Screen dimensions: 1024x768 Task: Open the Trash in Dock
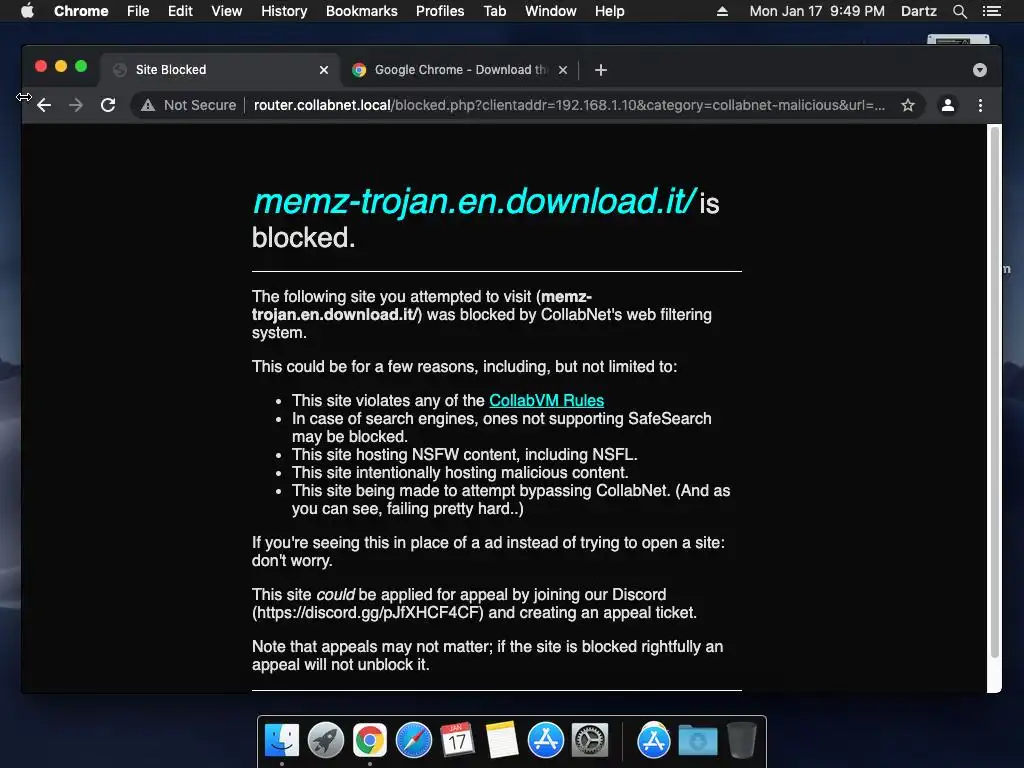pos(741,741)
